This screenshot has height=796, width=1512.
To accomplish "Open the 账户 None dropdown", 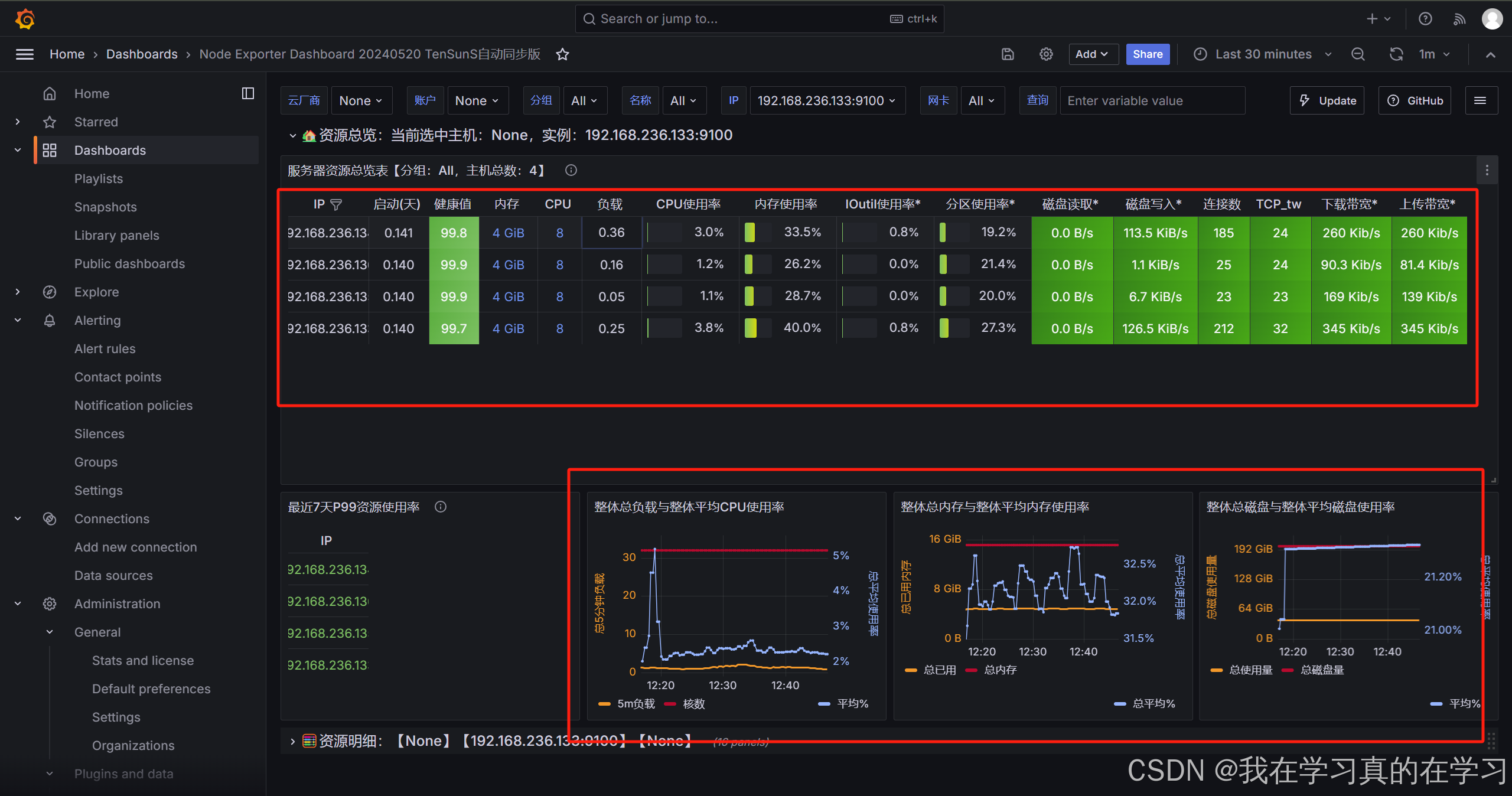I will tap(477, 101).
